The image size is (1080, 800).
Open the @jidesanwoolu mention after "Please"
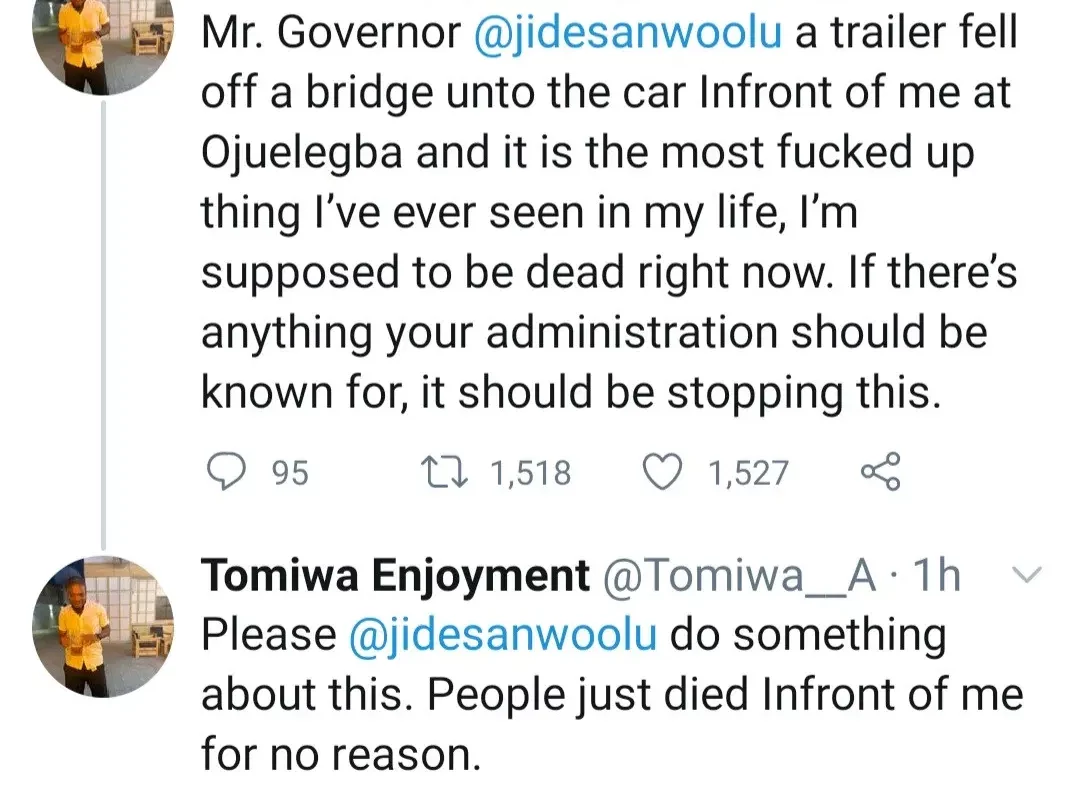(x=503, y=636)
